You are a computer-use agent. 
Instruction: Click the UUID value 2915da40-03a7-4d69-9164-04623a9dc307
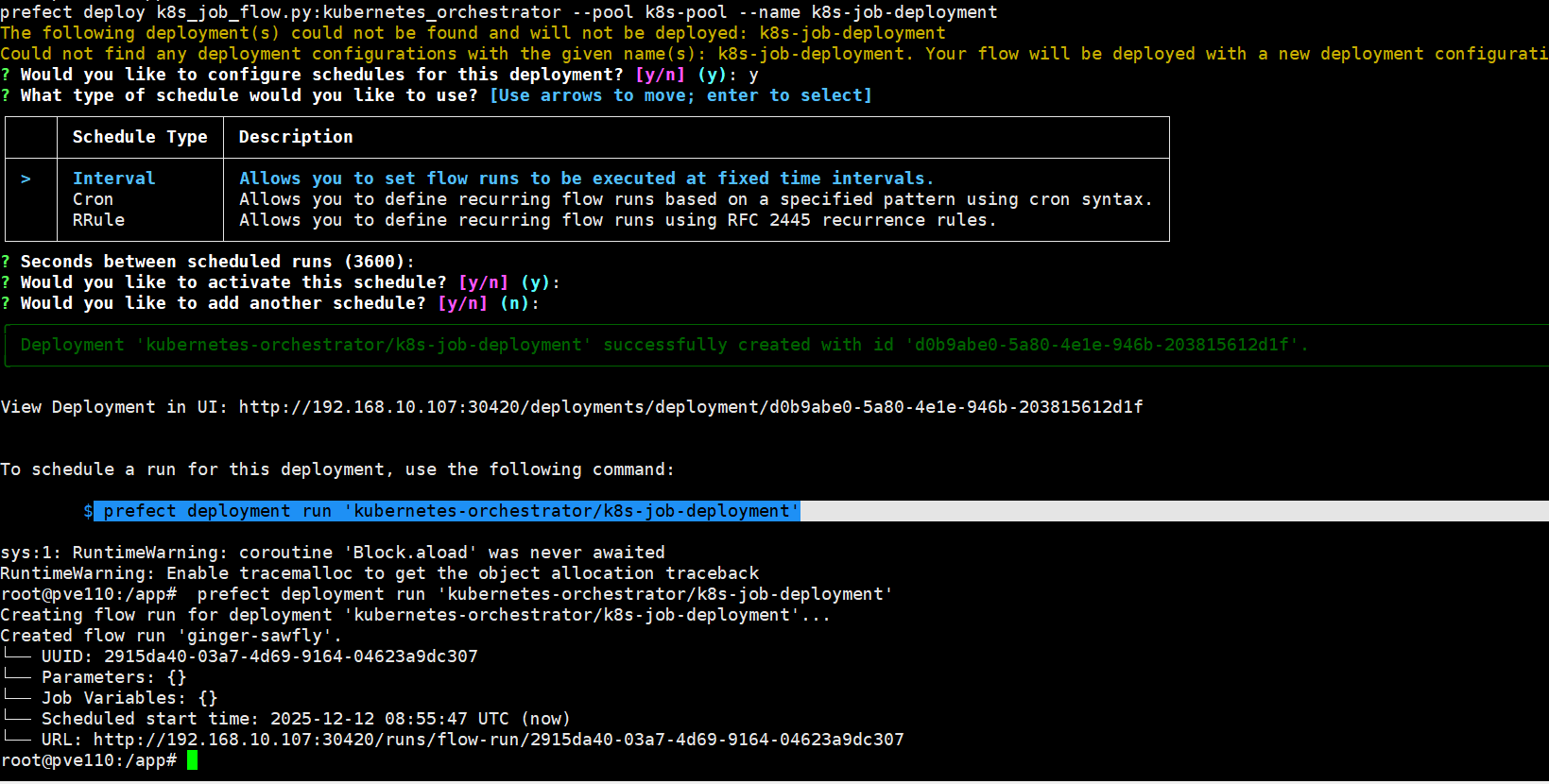tap(291, 656)
